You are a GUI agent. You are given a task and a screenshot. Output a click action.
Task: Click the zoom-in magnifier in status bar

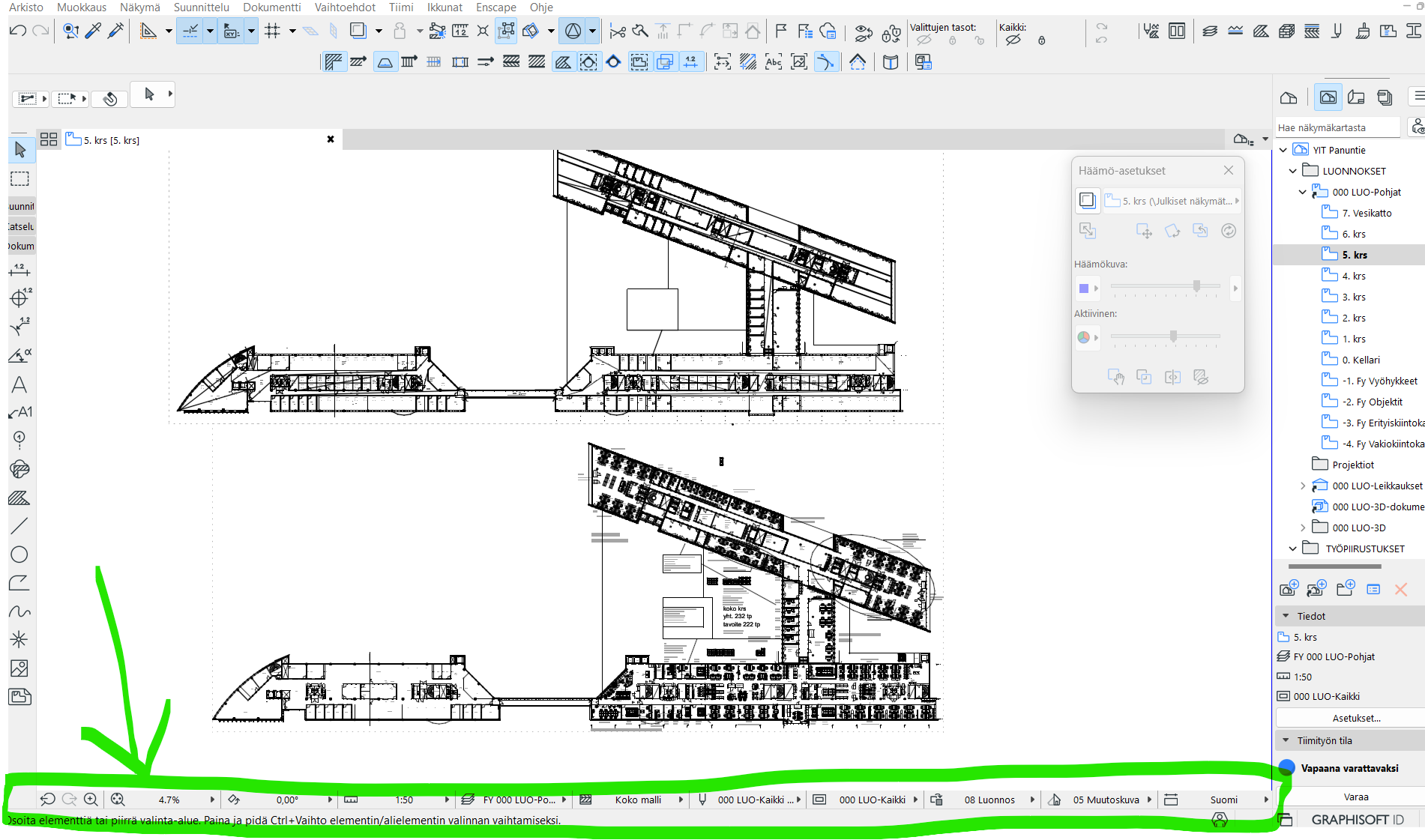(91, 800)
